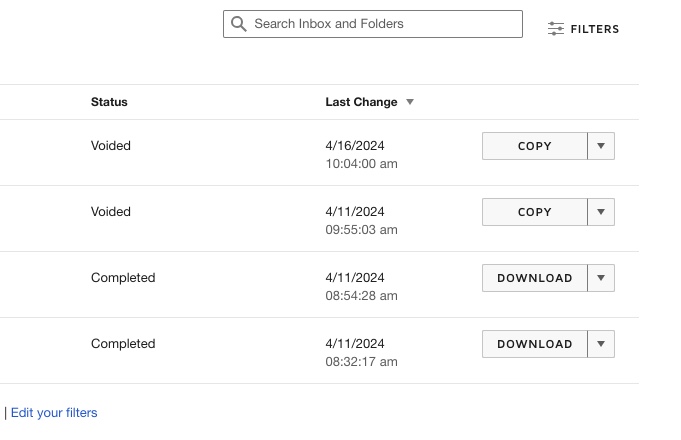
Task: Download the envelope changed at 08:32:17 am
Action: [x=534, y=344]
